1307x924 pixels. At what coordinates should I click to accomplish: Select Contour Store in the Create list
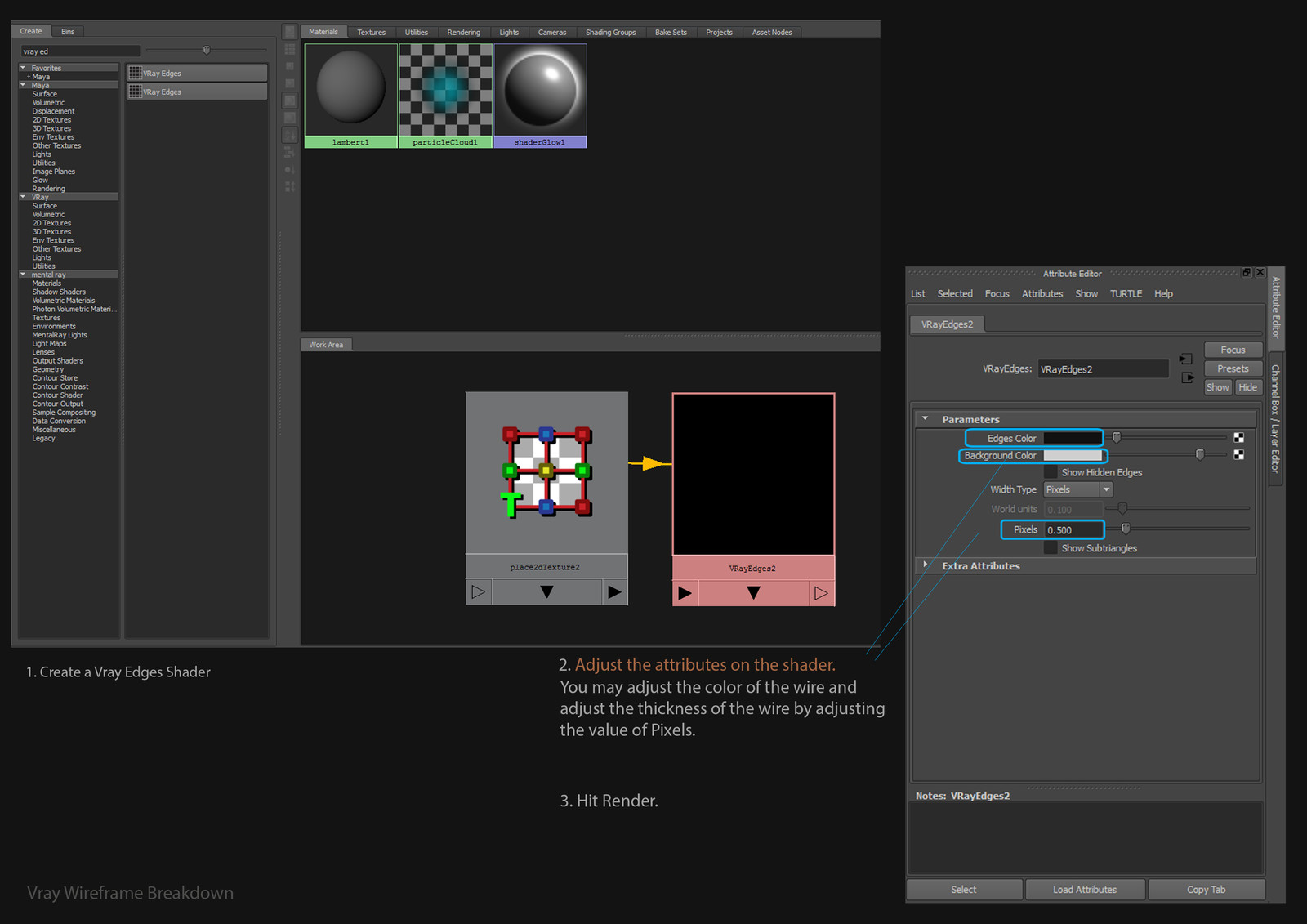tap(55, 378)
